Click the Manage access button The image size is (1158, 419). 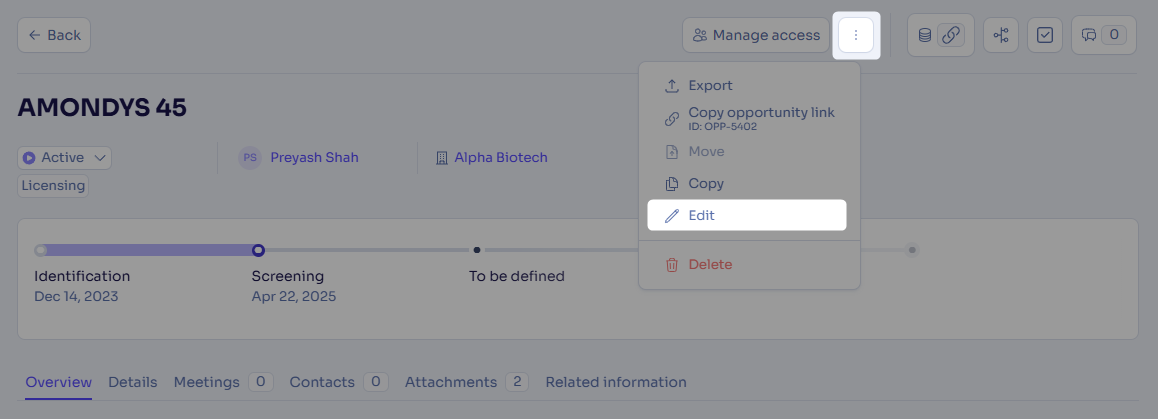pyautogui.click(x=756, y=35)
